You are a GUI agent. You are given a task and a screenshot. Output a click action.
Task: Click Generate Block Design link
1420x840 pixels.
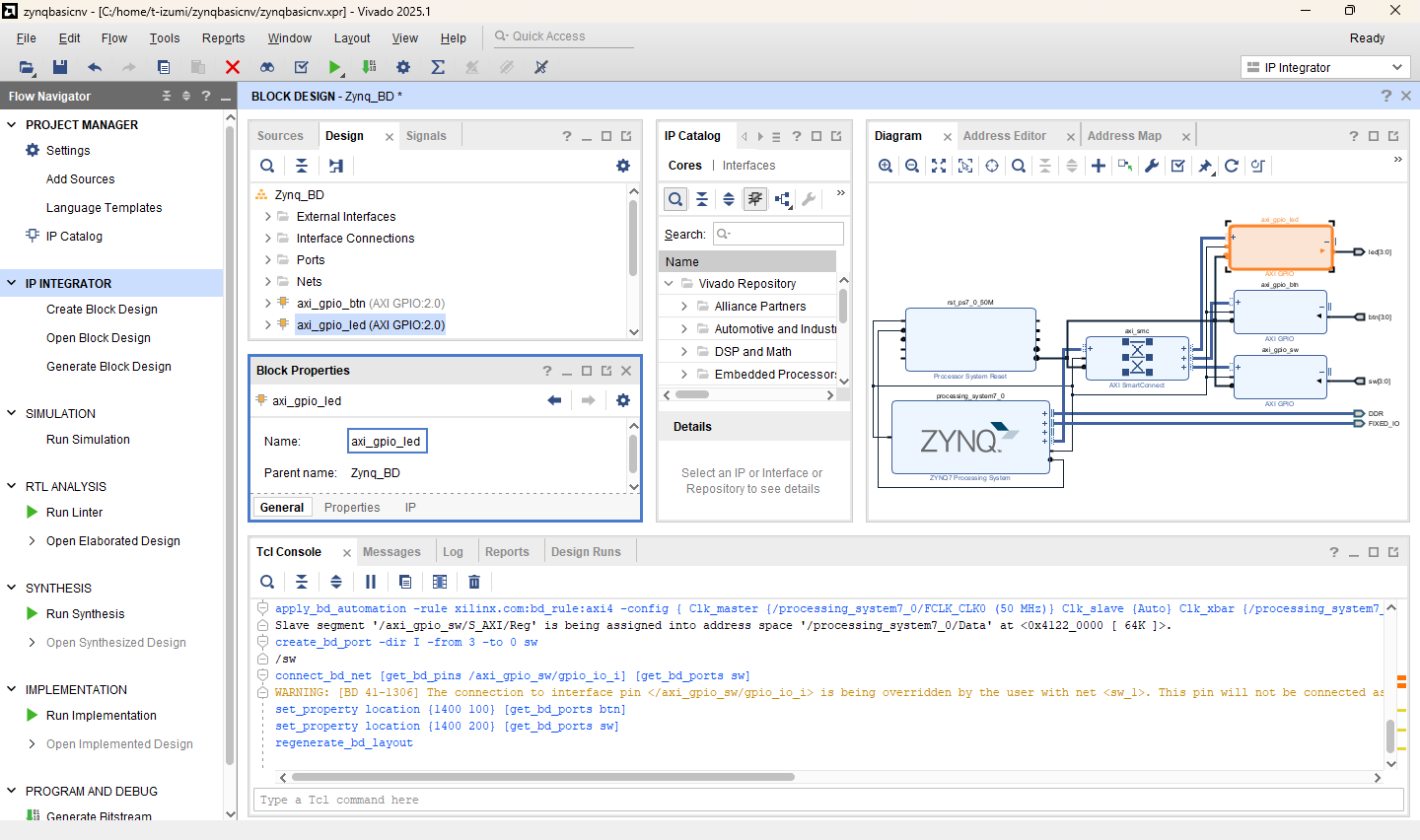point(108,366)
